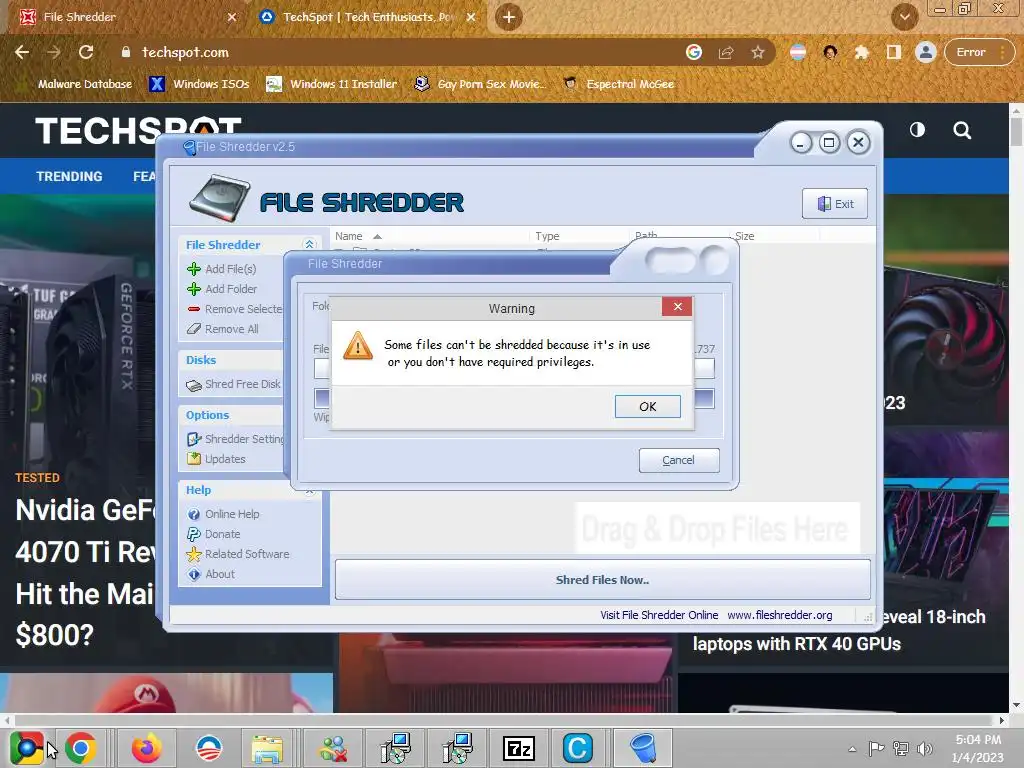Click the Updates icon
This screenshot has width=1024, height=768.
(194, 459)
